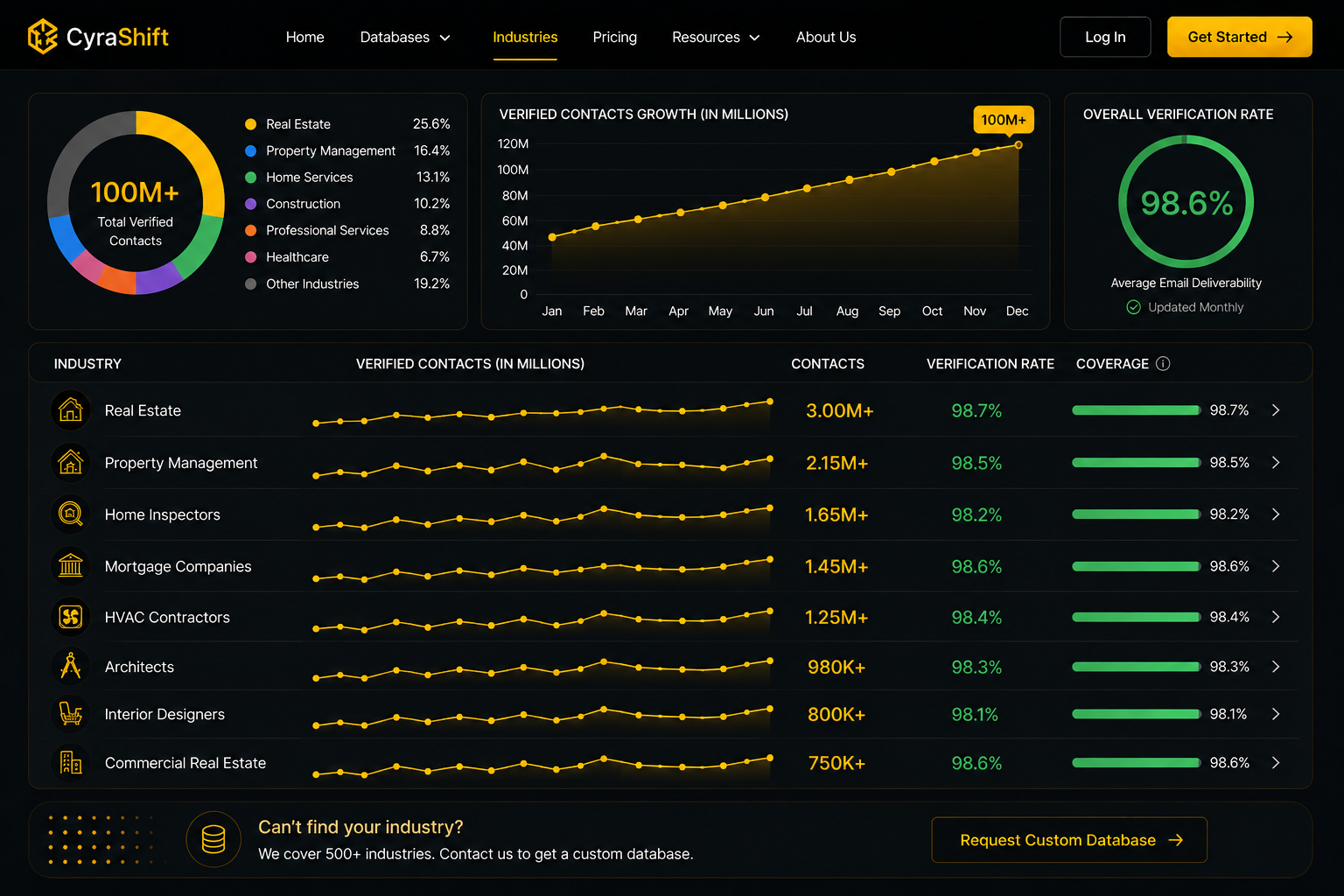Screen dimensions: 1344x896
Task: Click Request Custom Database button
Action: coord(1069,840)
